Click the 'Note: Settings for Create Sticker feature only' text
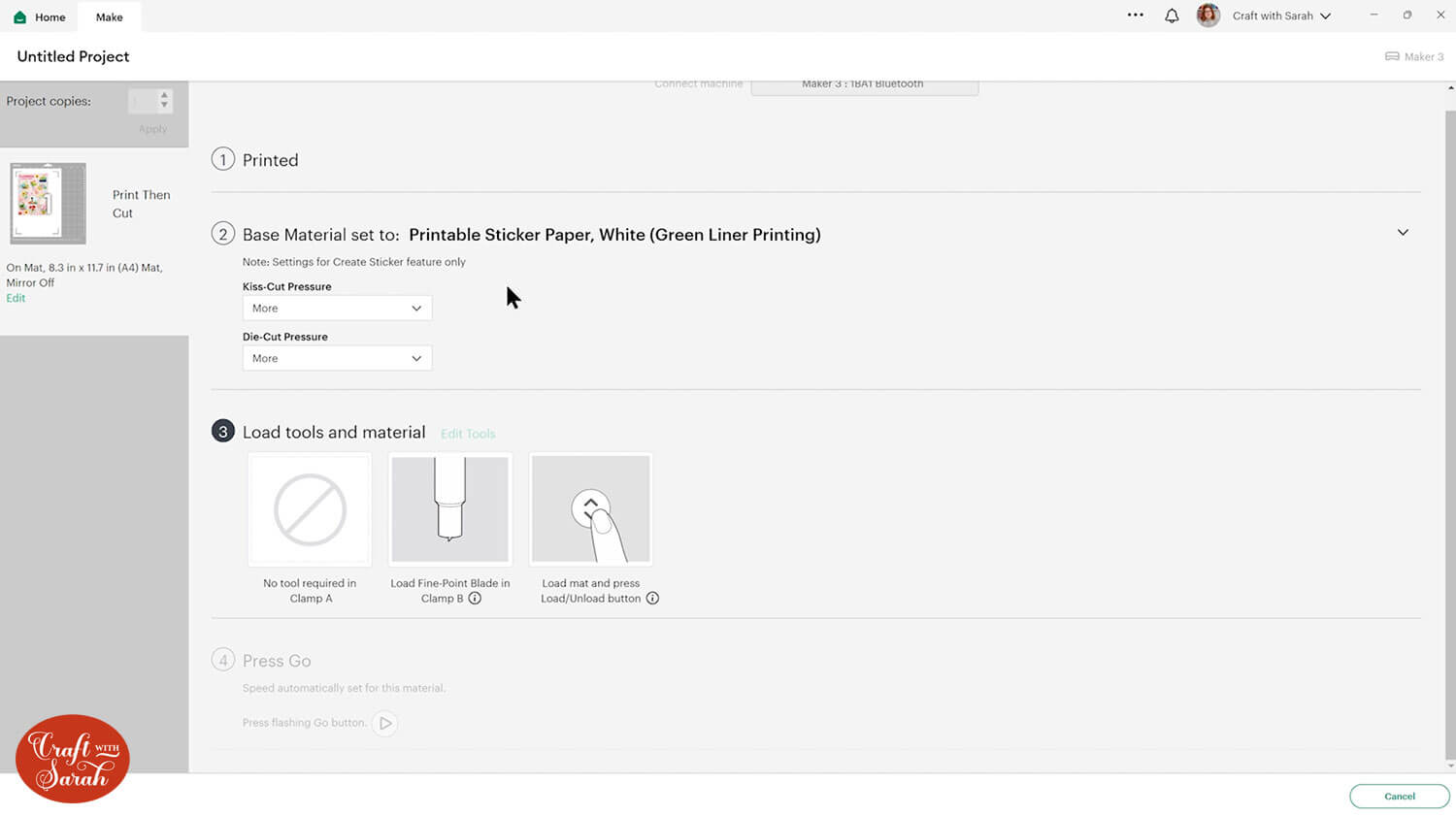 tap(354, 262)
